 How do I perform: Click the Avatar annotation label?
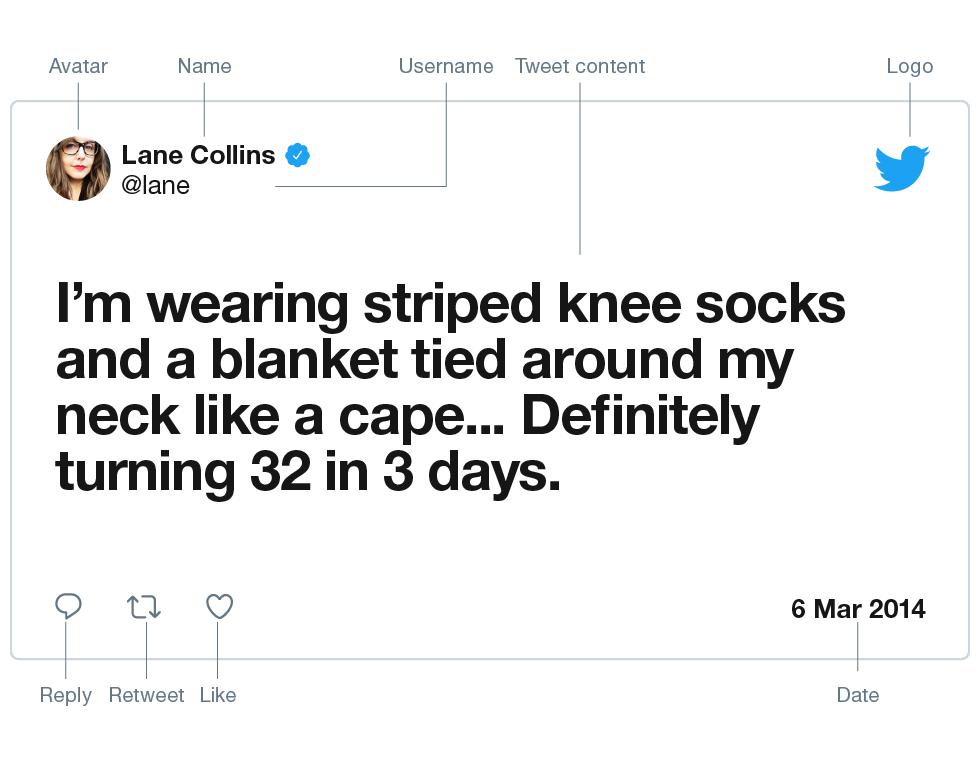tap(78, 66)
